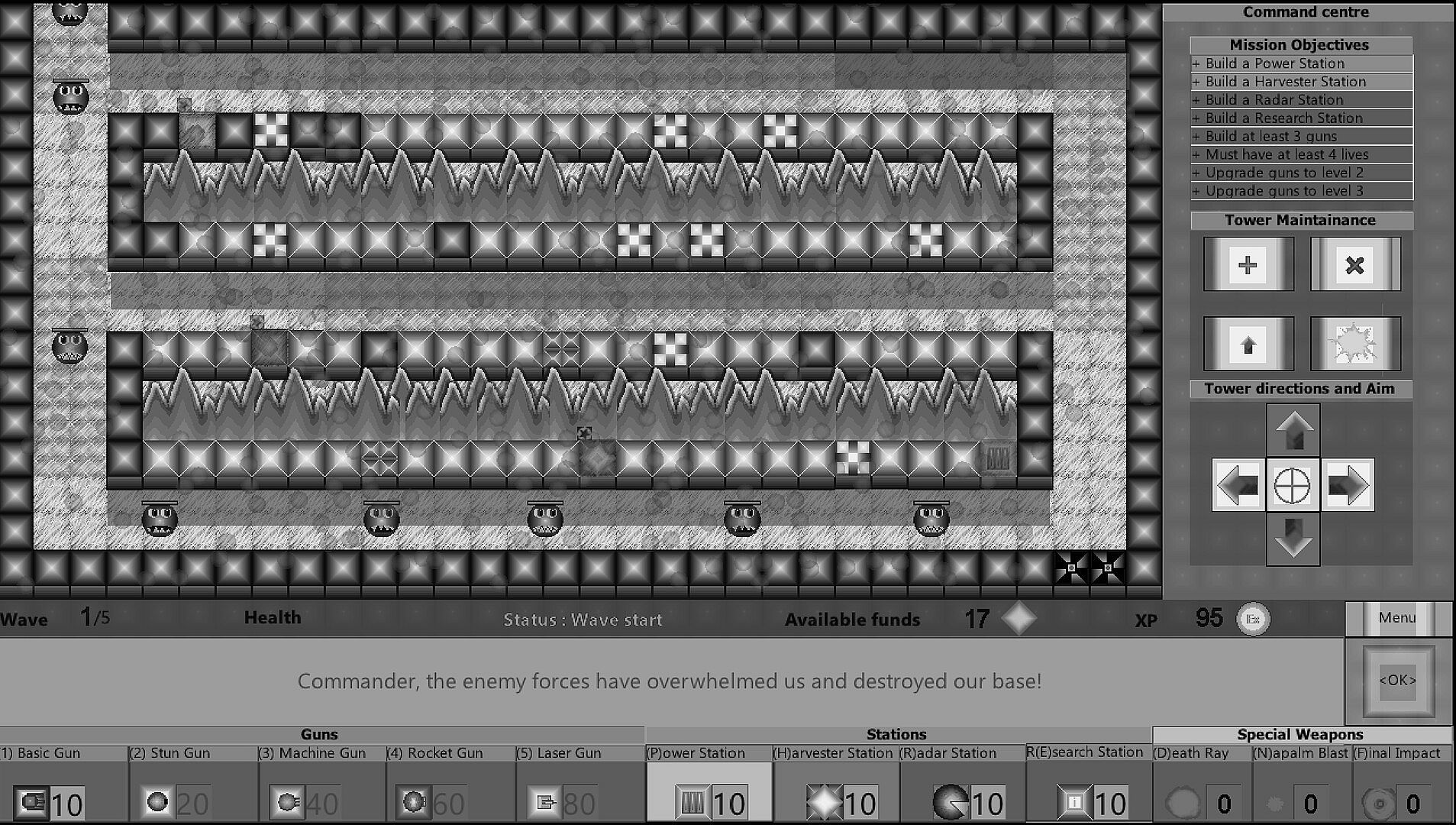Select the Stun Gun icon
This screenshot has height=825, width=1456.
click(x=157, y=802)
